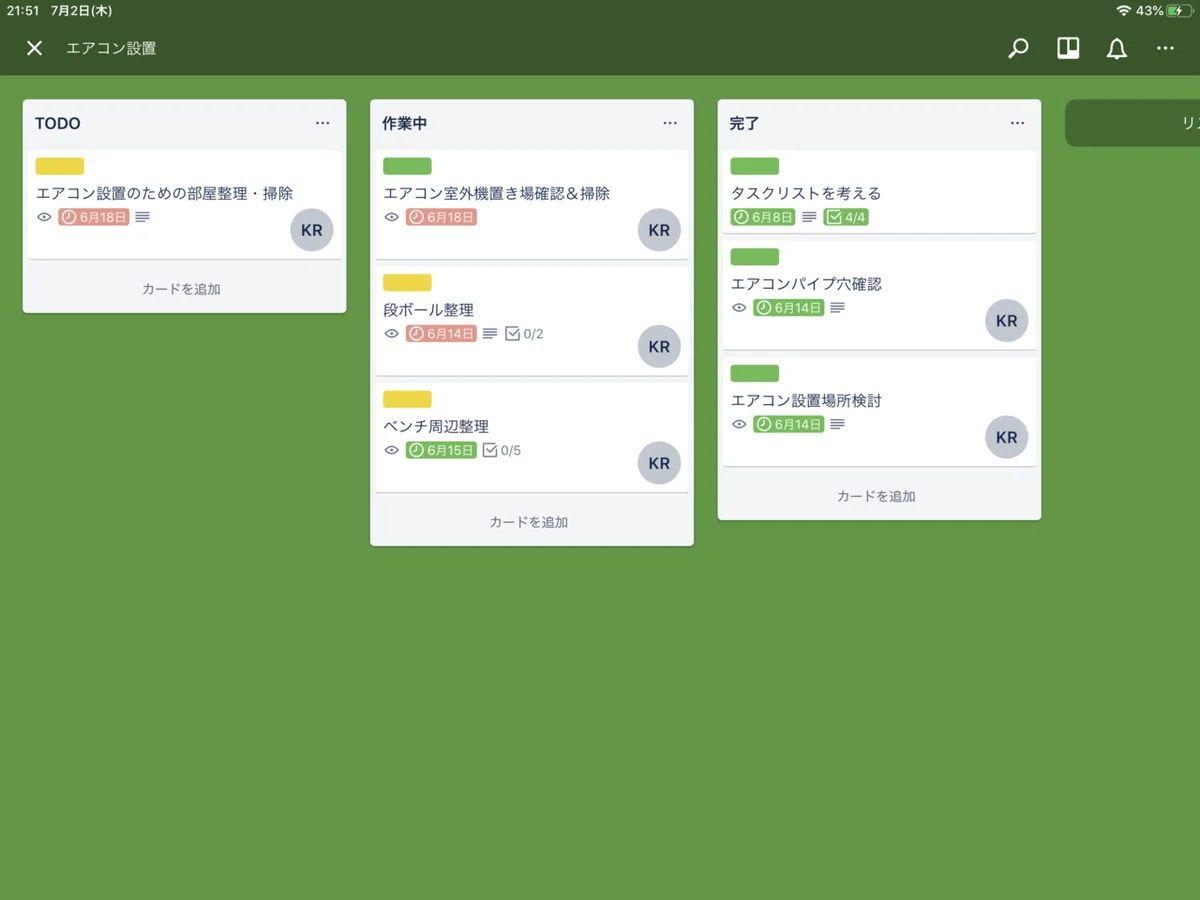Click yellow label on 段ボール整理 card
This screenshot has height=900, width=1200.
point(407,283)
